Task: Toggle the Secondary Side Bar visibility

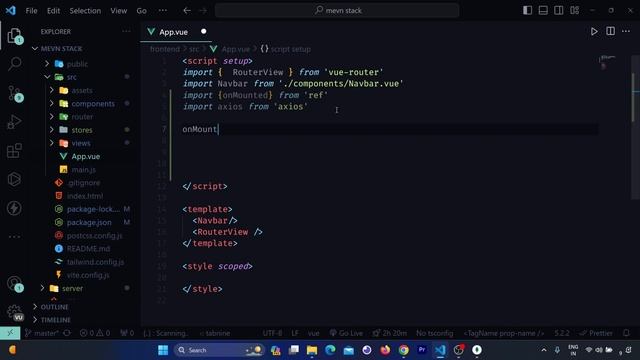Action: 558,10
